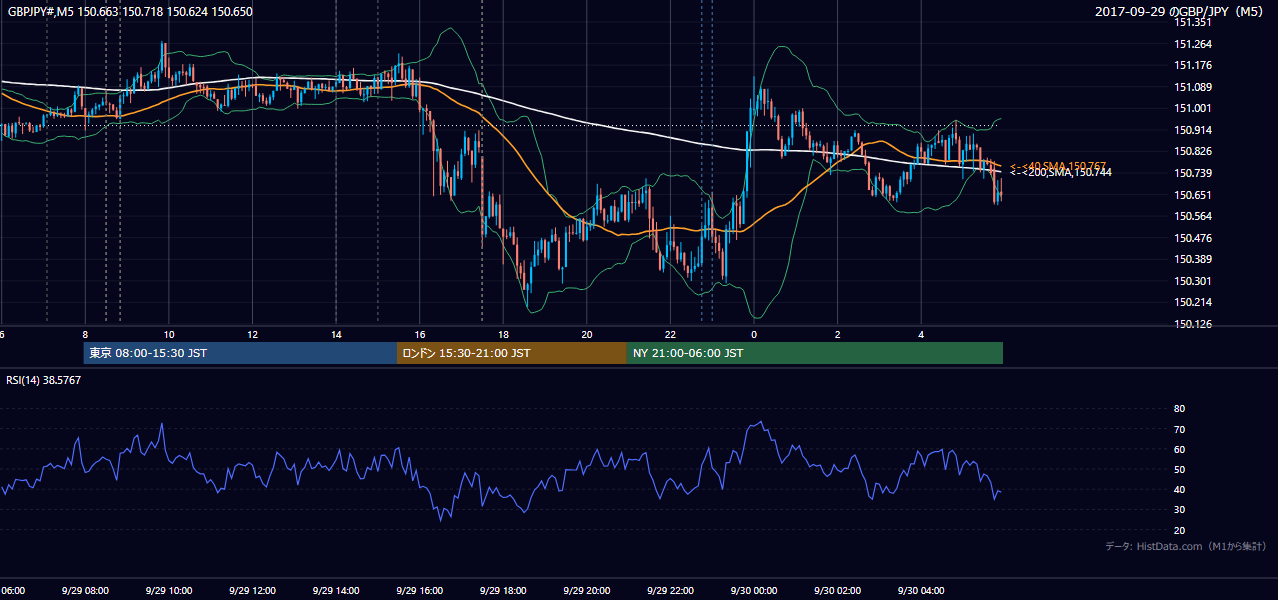Click price axis label 151.176
The height and width of the screenshot is (600, 1278).
pyautogui.click(x=1194, y=65)
